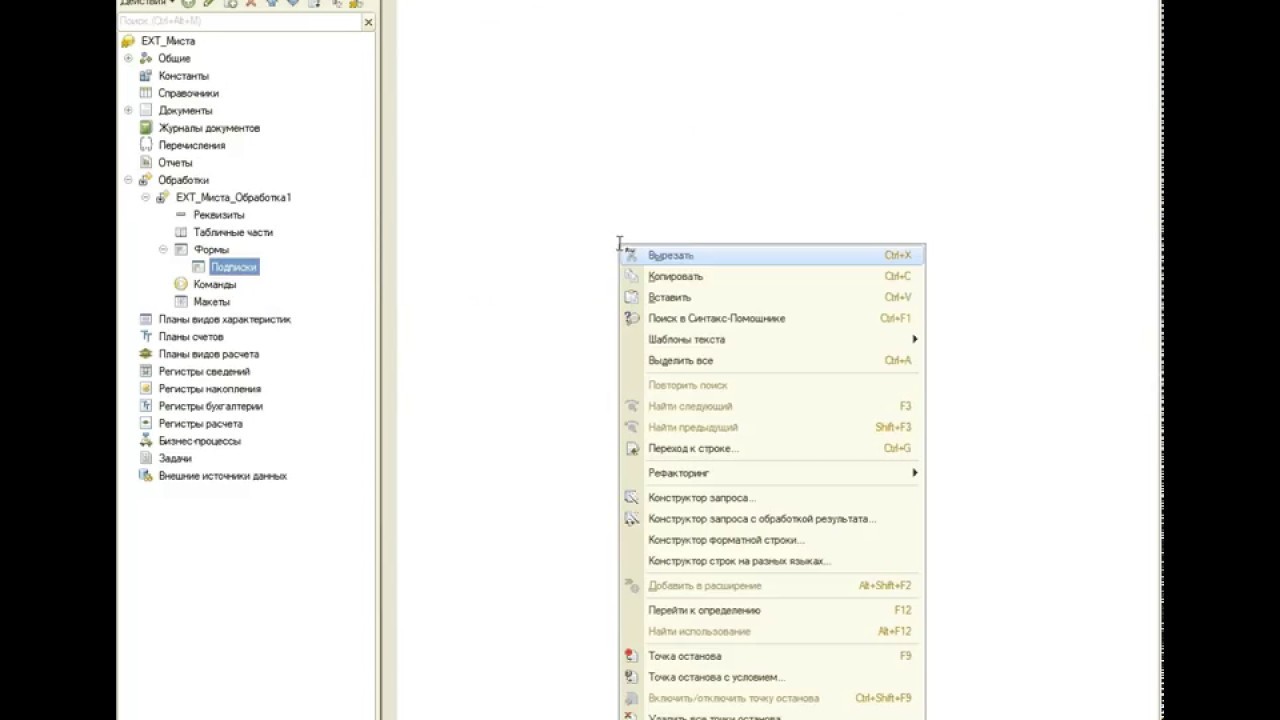This screenshot has height=720, width=1280.
Task: Click the scissors icon beside Вырезать
Action: coord(631,255)
